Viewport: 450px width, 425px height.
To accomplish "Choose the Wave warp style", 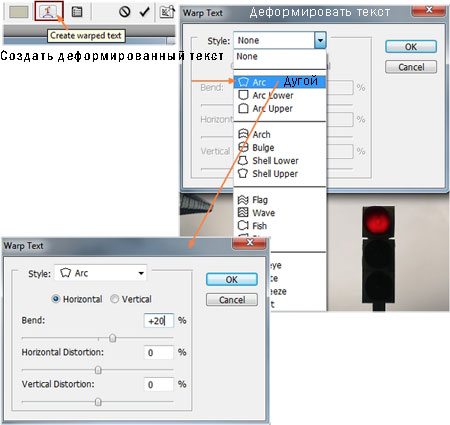I will (280, 213).
